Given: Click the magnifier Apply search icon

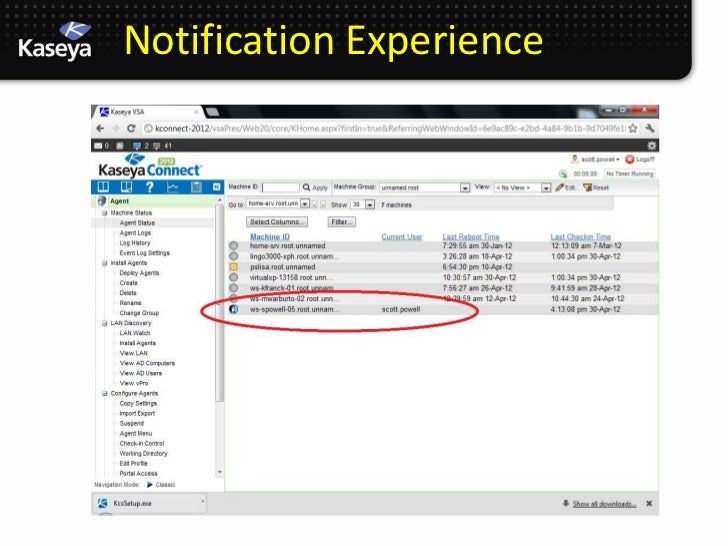Looking at the screenshot, I should coord(306,188).
